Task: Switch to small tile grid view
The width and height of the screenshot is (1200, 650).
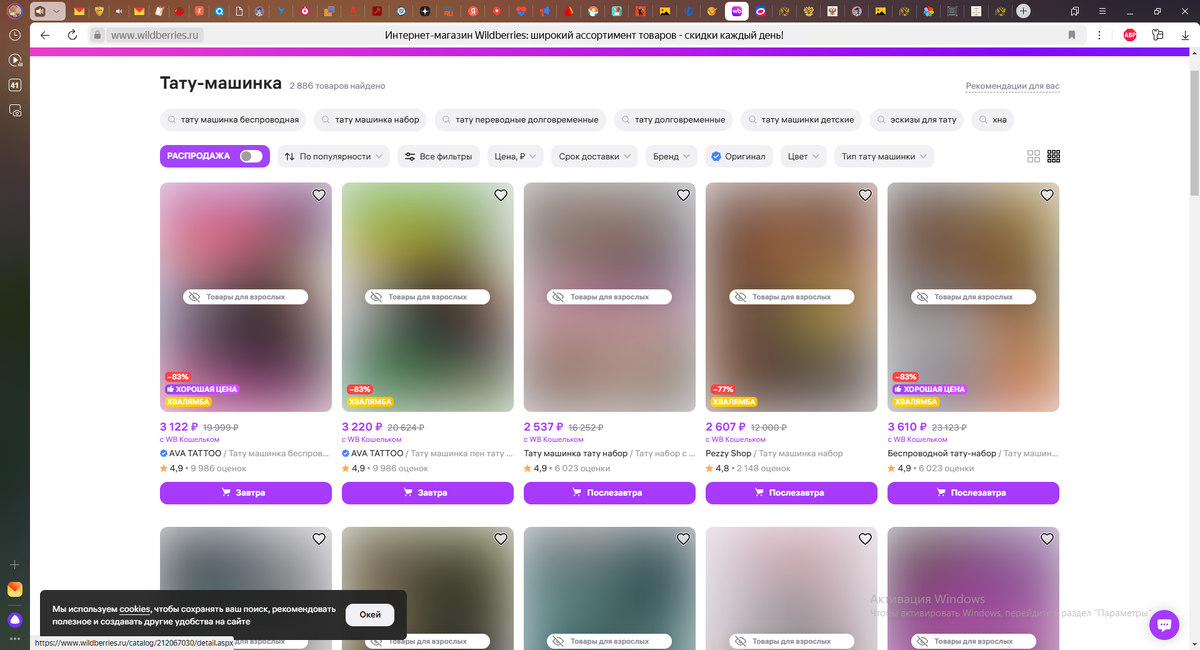Action: [x=1053, y=156]
